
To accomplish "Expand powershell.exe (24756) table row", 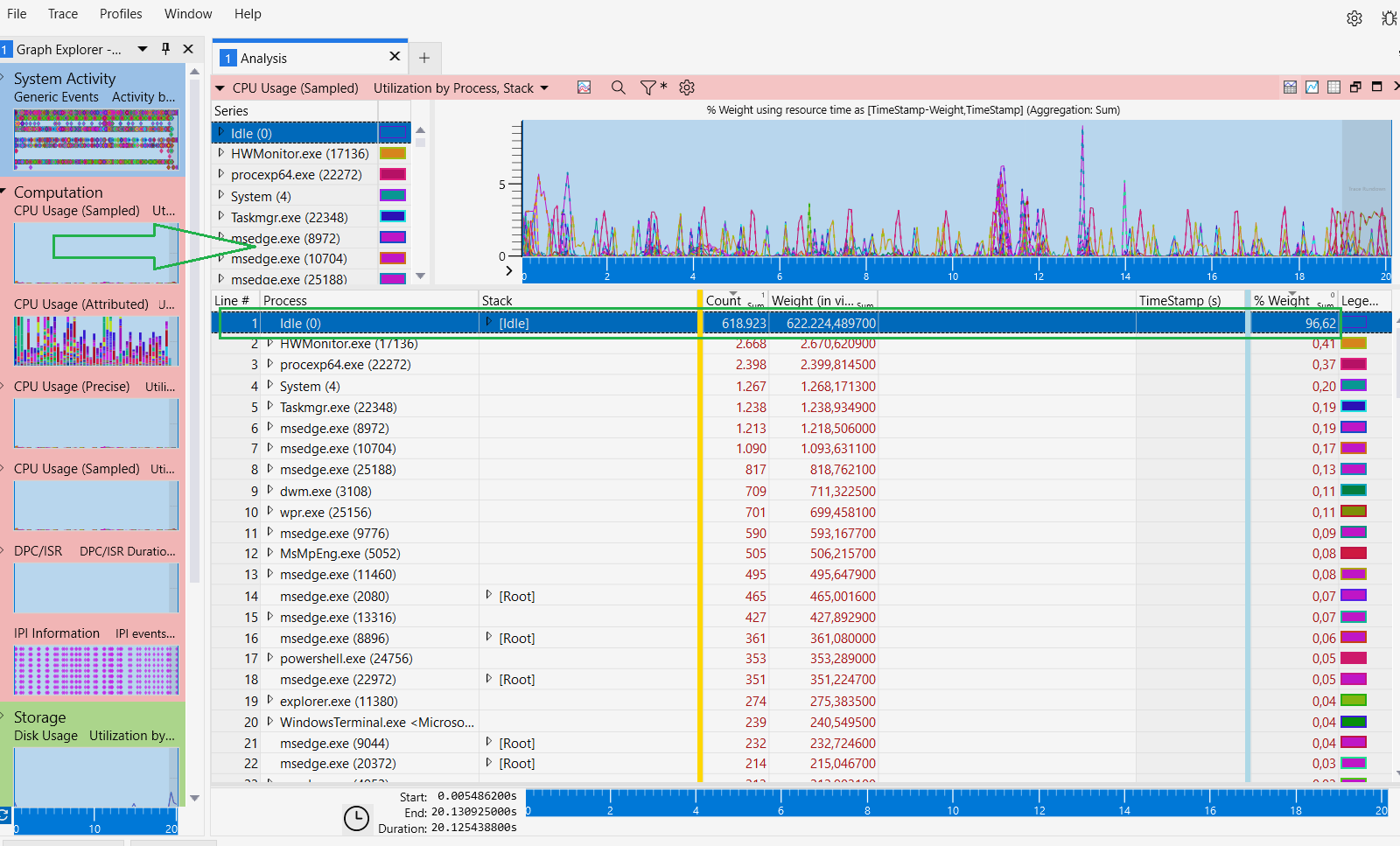I will (x=270, y=657).
